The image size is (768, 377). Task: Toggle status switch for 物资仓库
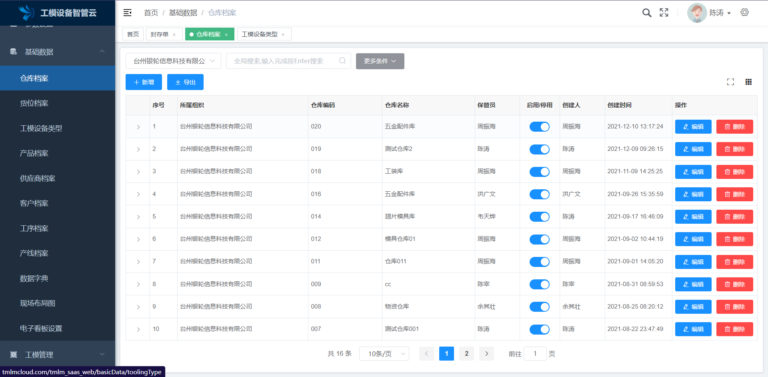point(539,306)
